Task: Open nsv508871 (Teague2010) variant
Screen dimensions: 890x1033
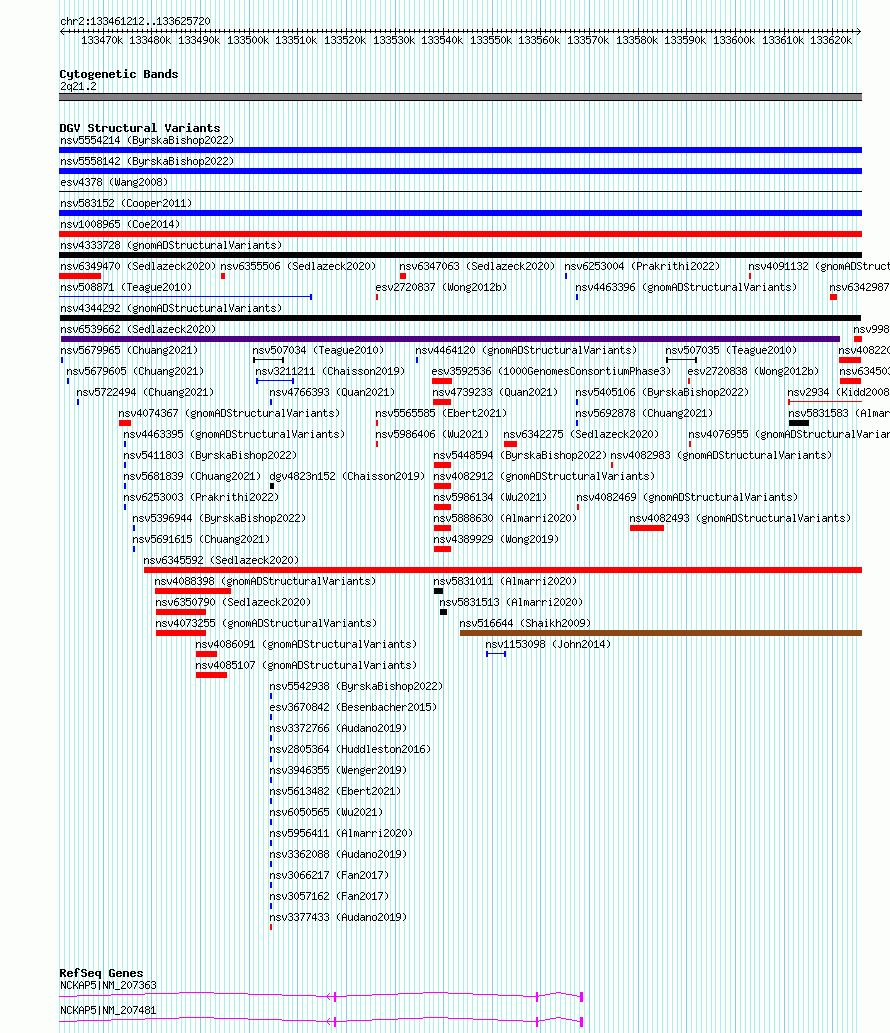Action: 126,288
